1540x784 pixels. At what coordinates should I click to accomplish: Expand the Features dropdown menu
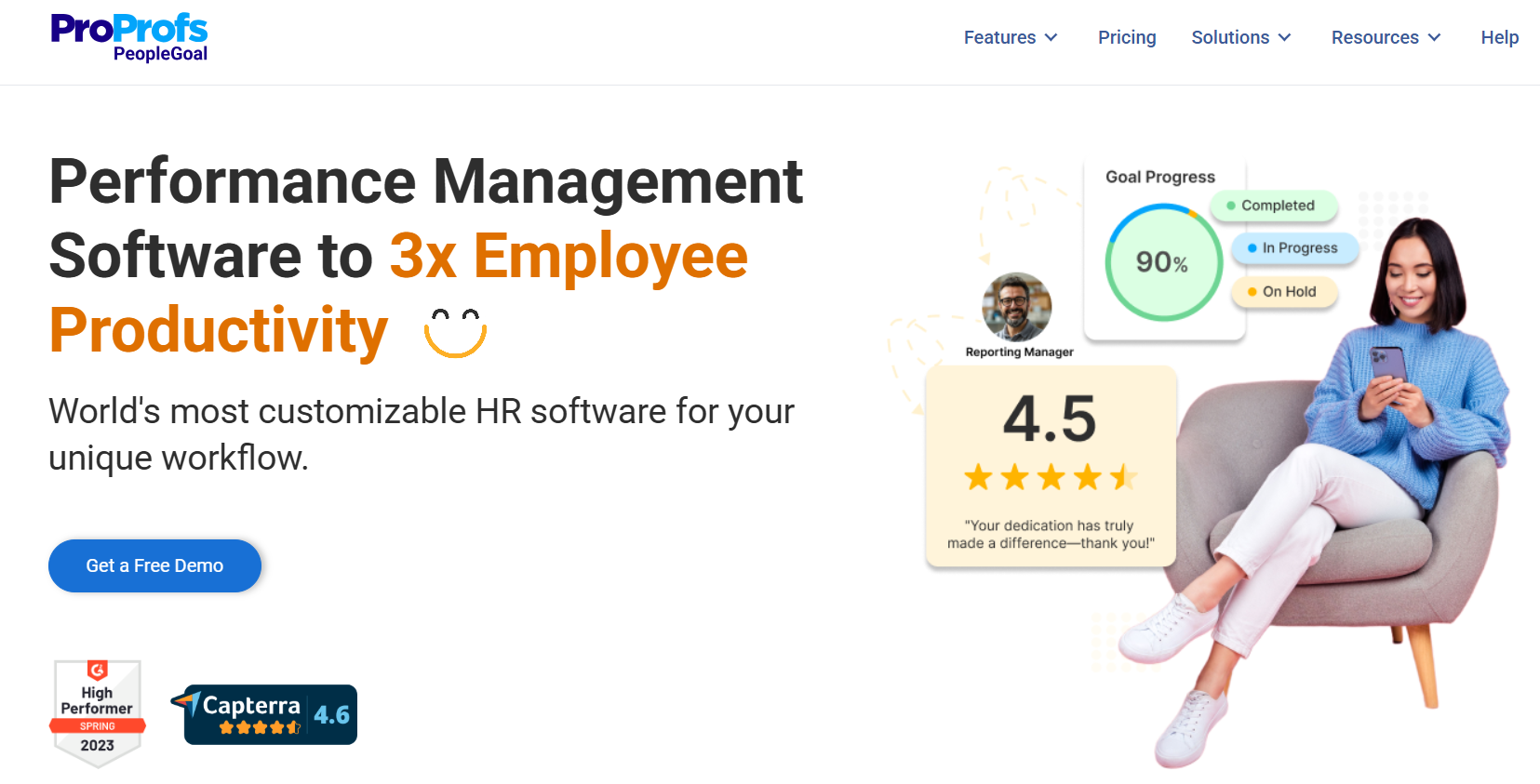[x=1010, y=38]
